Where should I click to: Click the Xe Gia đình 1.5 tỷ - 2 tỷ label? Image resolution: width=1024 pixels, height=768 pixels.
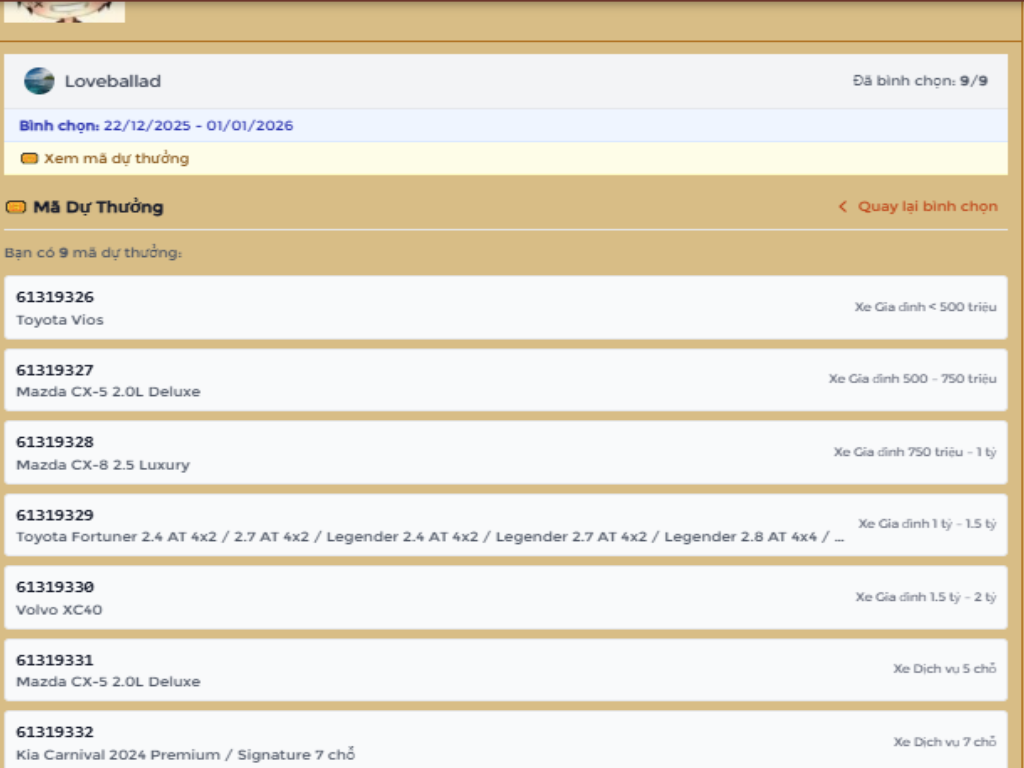925,597
